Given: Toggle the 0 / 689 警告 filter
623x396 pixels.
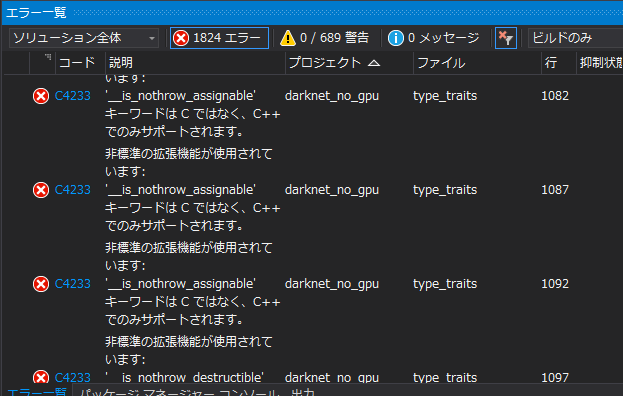Looking at the screenshot, I should pyautogui.click(x=325, y=38).
